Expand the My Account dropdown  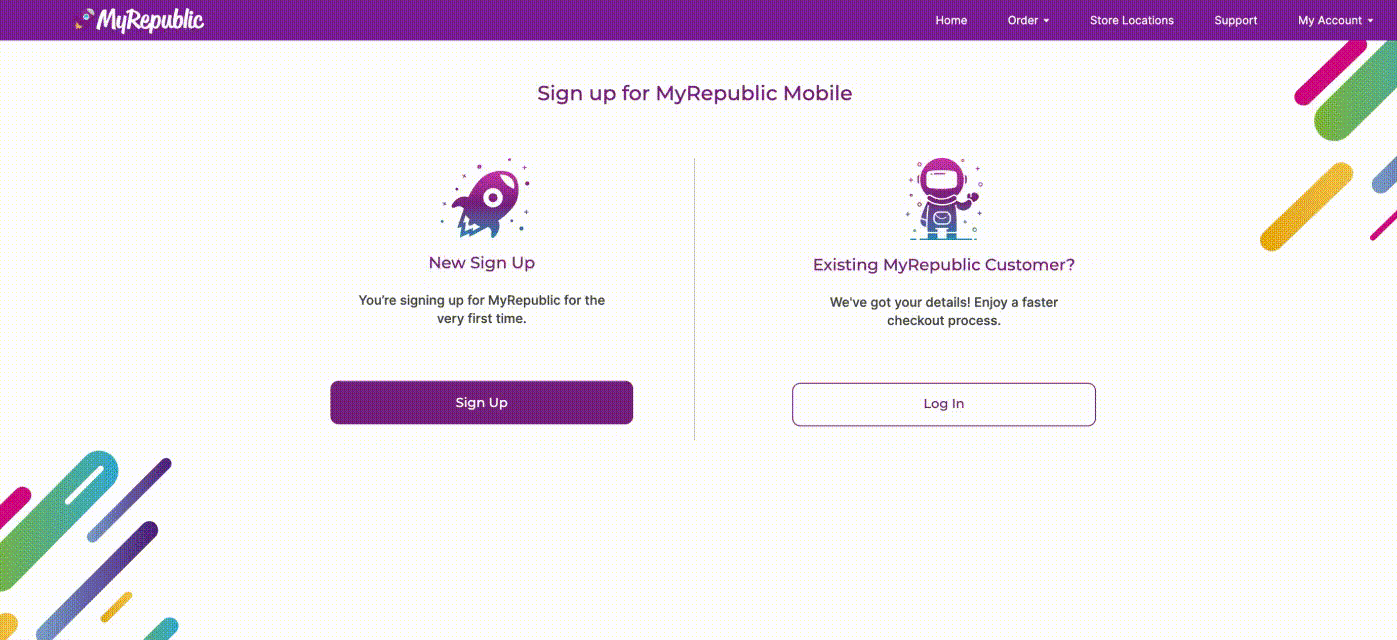point(1335,20)
